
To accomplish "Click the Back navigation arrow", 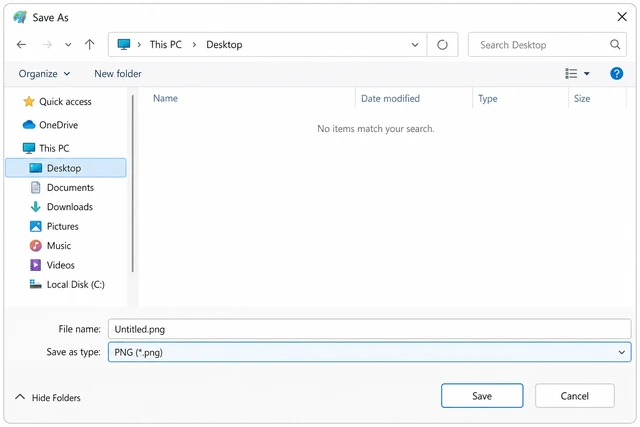I will tap(22, 44).
